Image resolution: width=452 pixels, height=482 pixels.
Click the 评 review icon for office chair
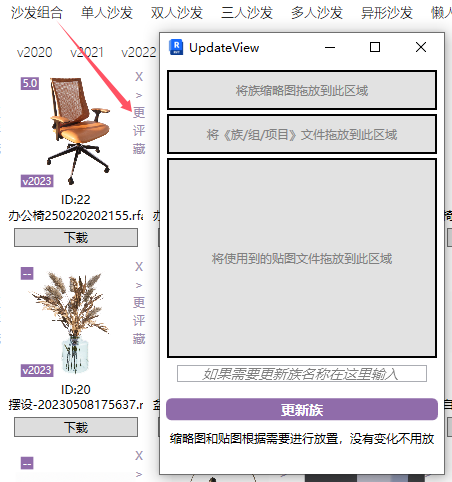[139, 131]
